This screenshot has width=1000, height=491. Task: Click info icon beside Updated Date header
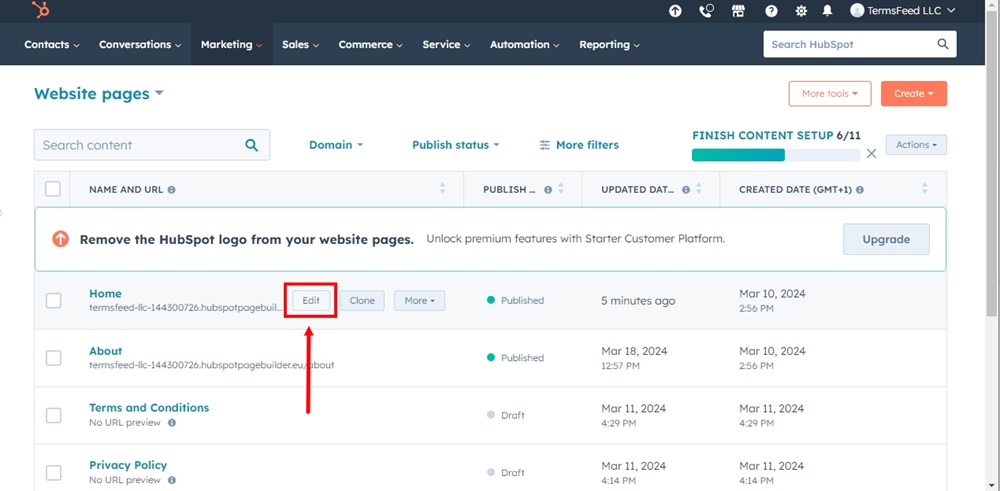pos(686,190)
